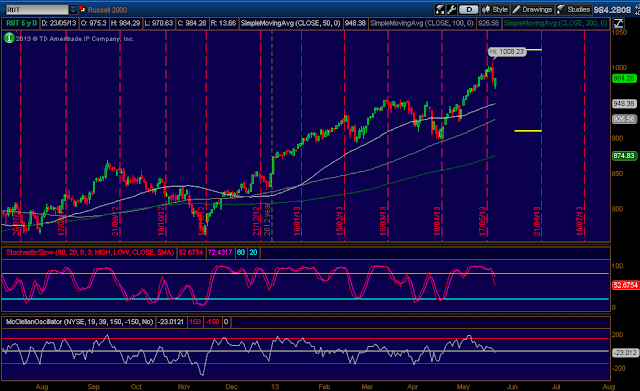Click the red 52.6754 stochastic value cell
The height and width of the screenshot is (391, 640).
coord(191,253)
